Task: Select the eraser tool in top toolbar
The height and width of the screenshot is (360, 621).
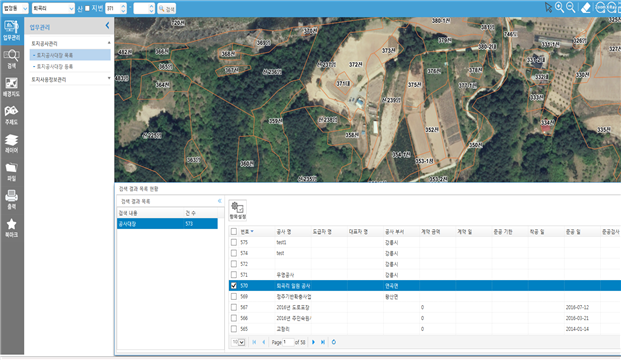Action: 586,8
